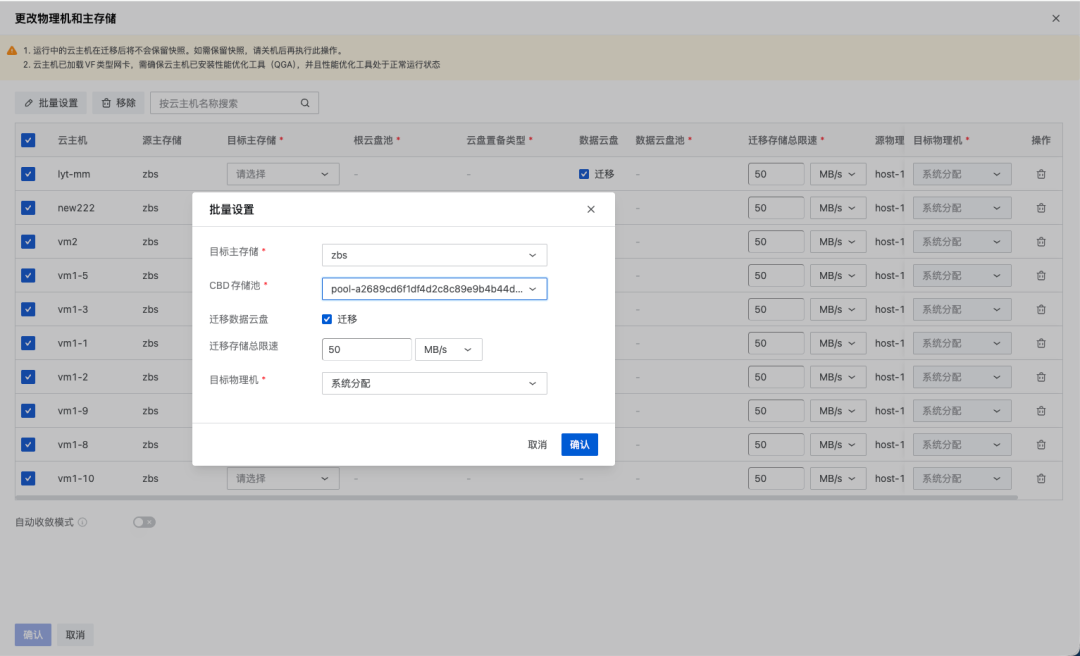This screenshot has width=1080, height=656.
Task: Toggle the 自动收敛模式 switch
Action: 143,521
